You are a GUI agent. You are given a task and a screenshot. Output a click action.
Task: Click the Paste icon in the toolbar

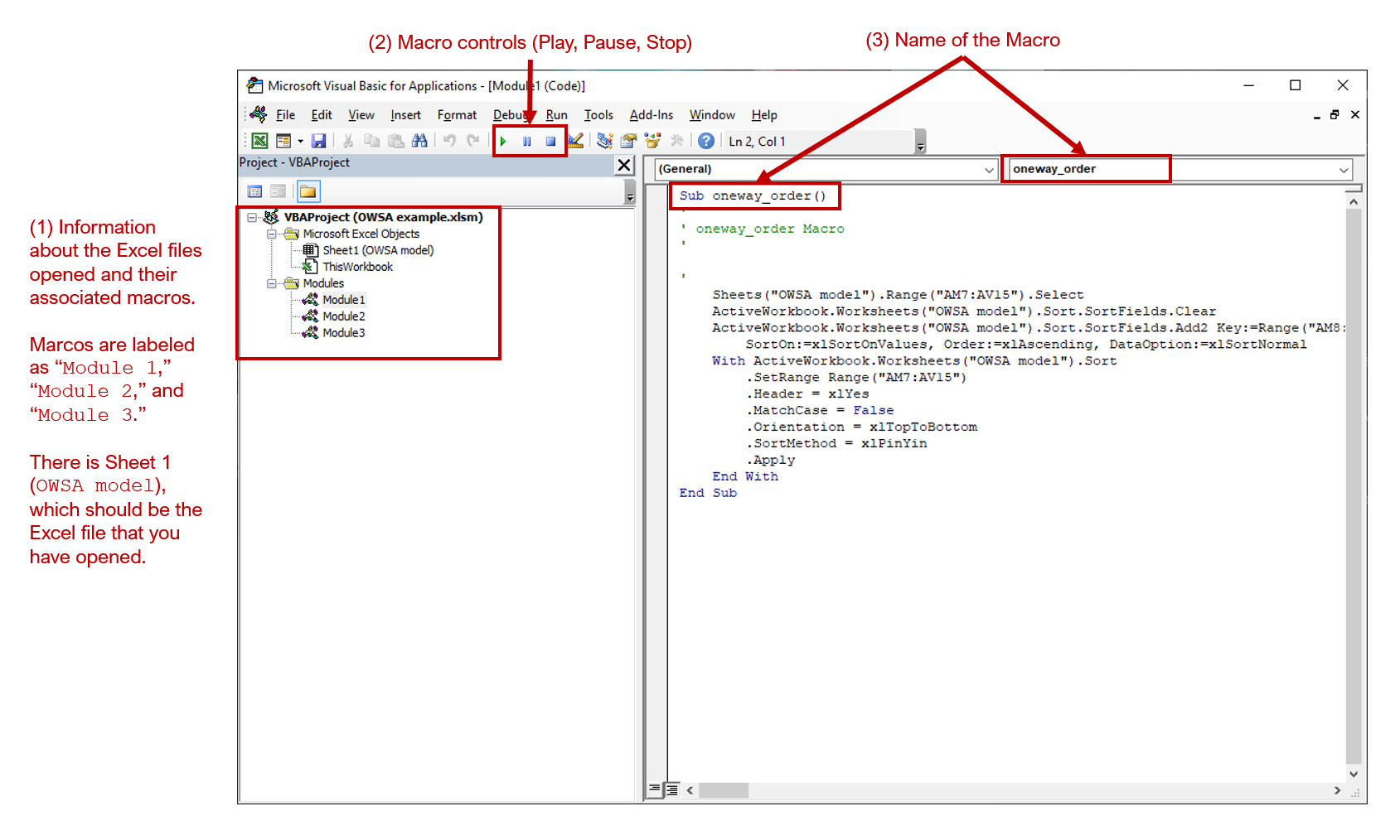(x=395, y=141)
